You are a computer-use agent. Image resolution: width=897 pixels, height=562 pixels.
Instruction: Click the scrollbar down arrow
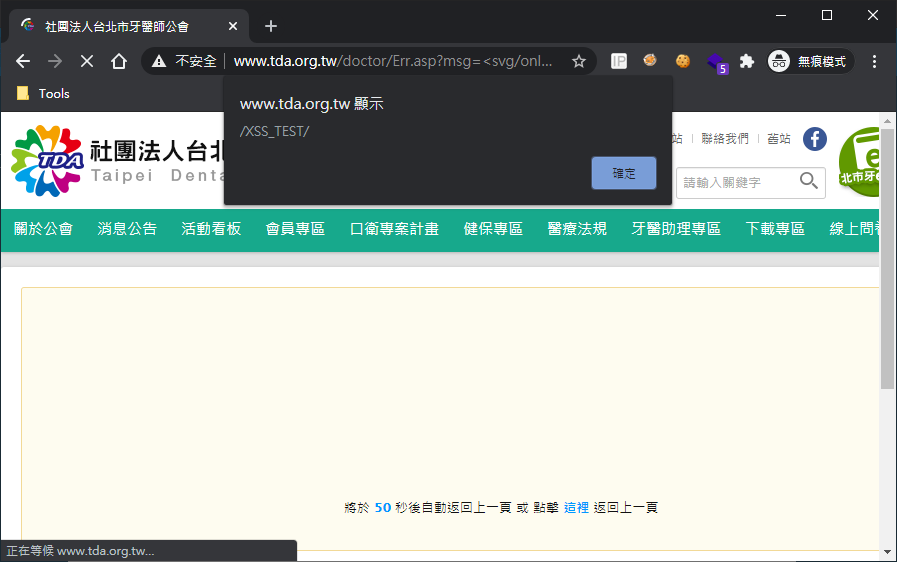click(887, 552)
